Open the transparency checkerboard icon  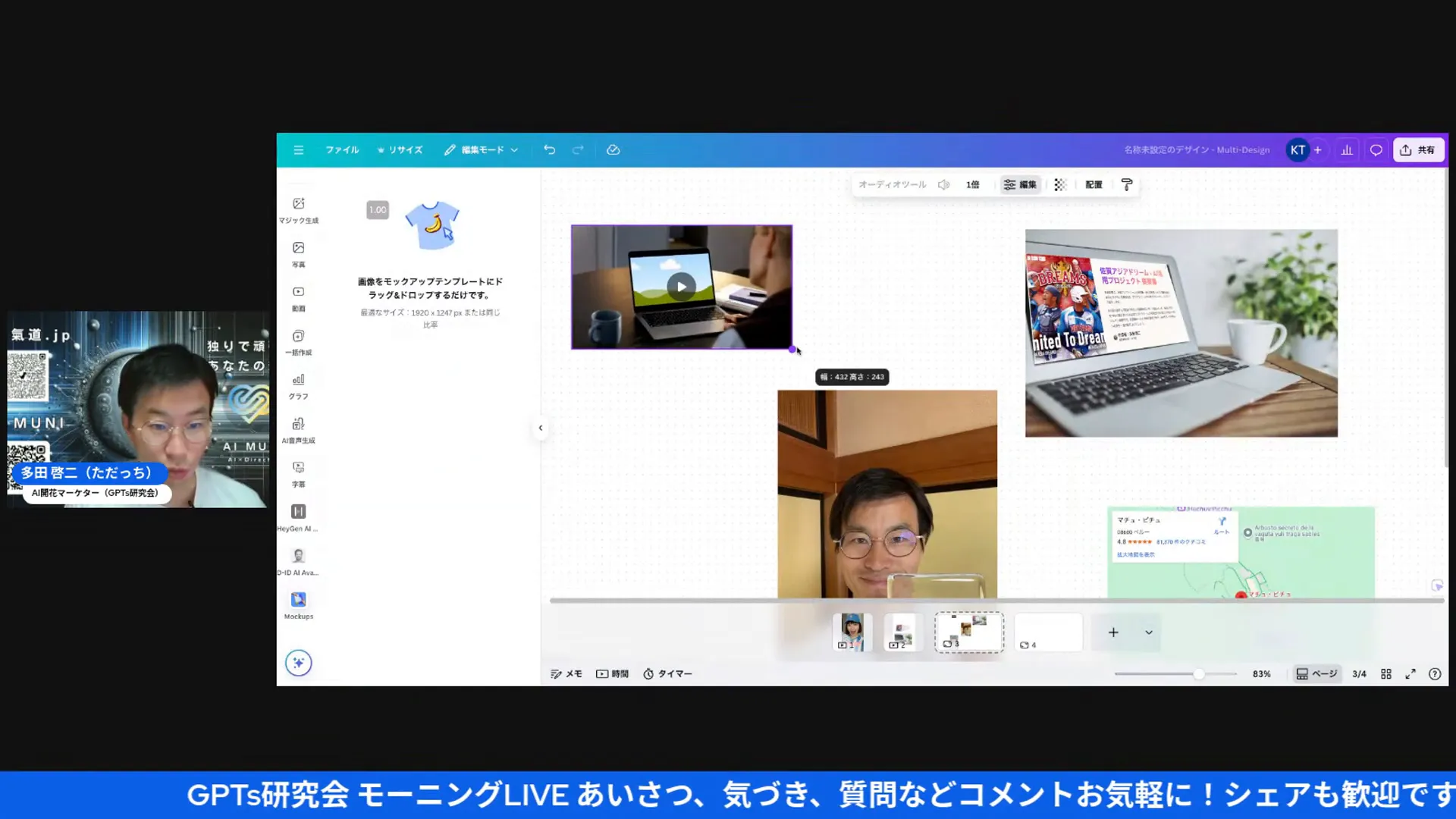[1060, 184]
